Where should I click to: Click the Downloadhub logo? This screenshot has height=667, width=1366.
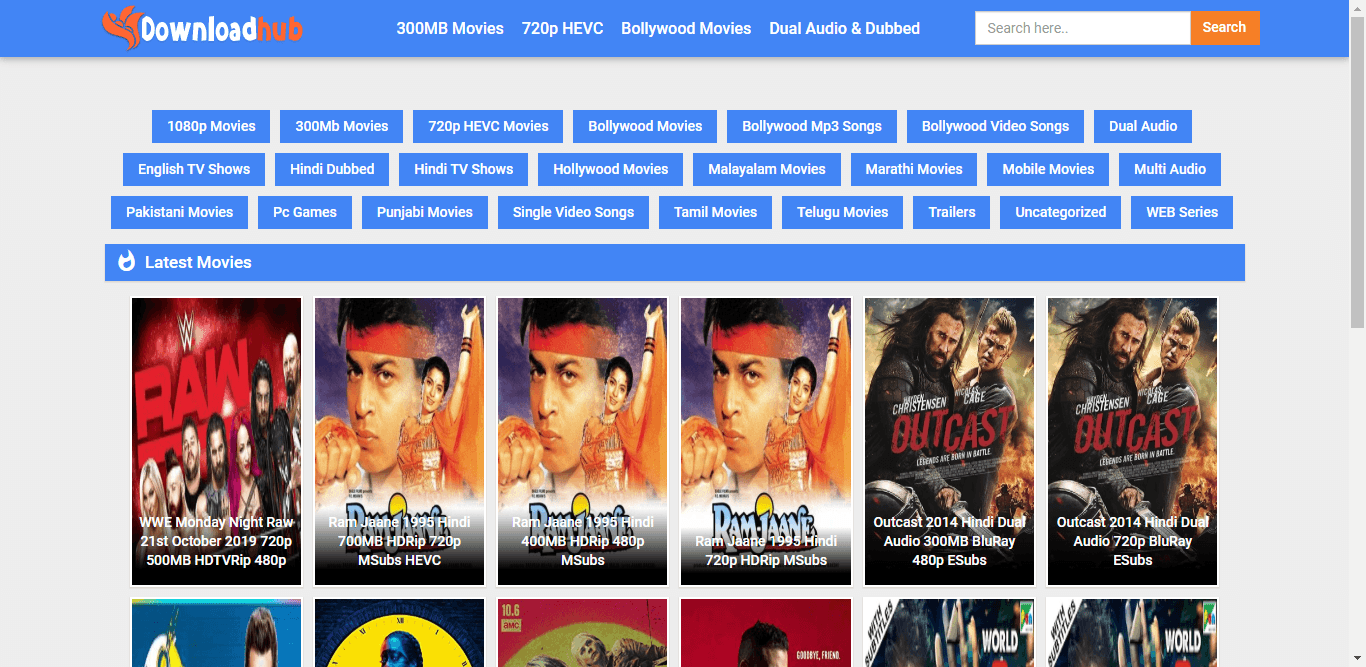pyautogui.click(x=202, y=28)
